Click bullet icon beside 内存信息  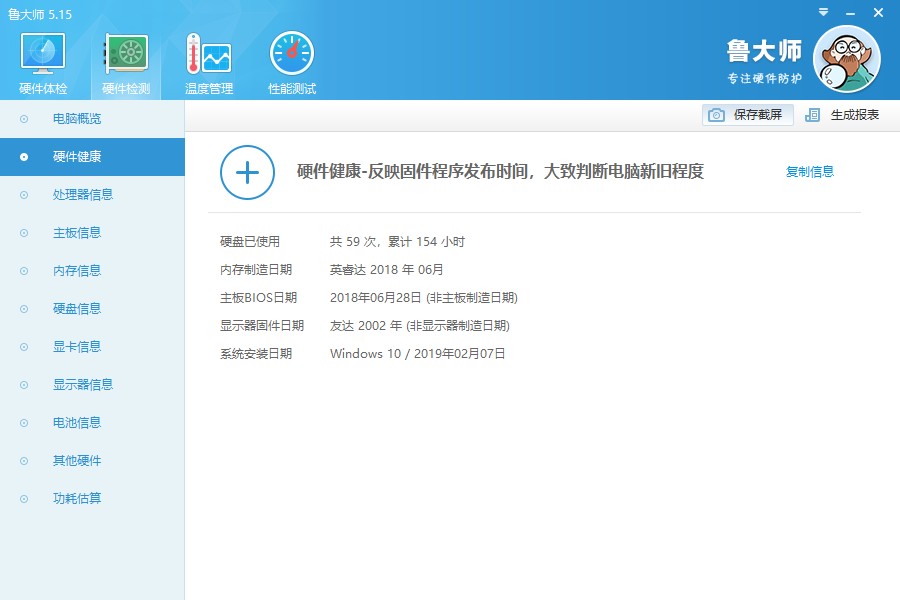[x=24, y=270]
